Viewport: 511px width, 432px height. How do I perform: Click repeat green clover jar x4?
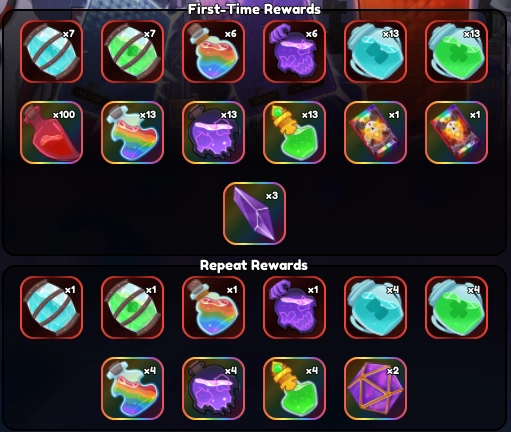[x=456, y=307]
